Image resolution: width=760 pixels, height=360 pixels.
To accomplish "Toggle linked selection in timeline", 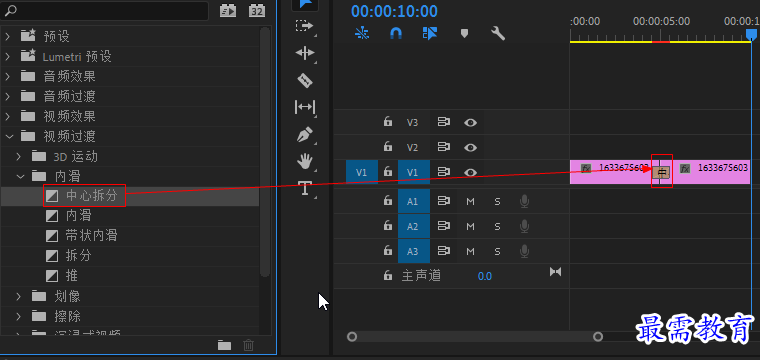I will point(430,33).
